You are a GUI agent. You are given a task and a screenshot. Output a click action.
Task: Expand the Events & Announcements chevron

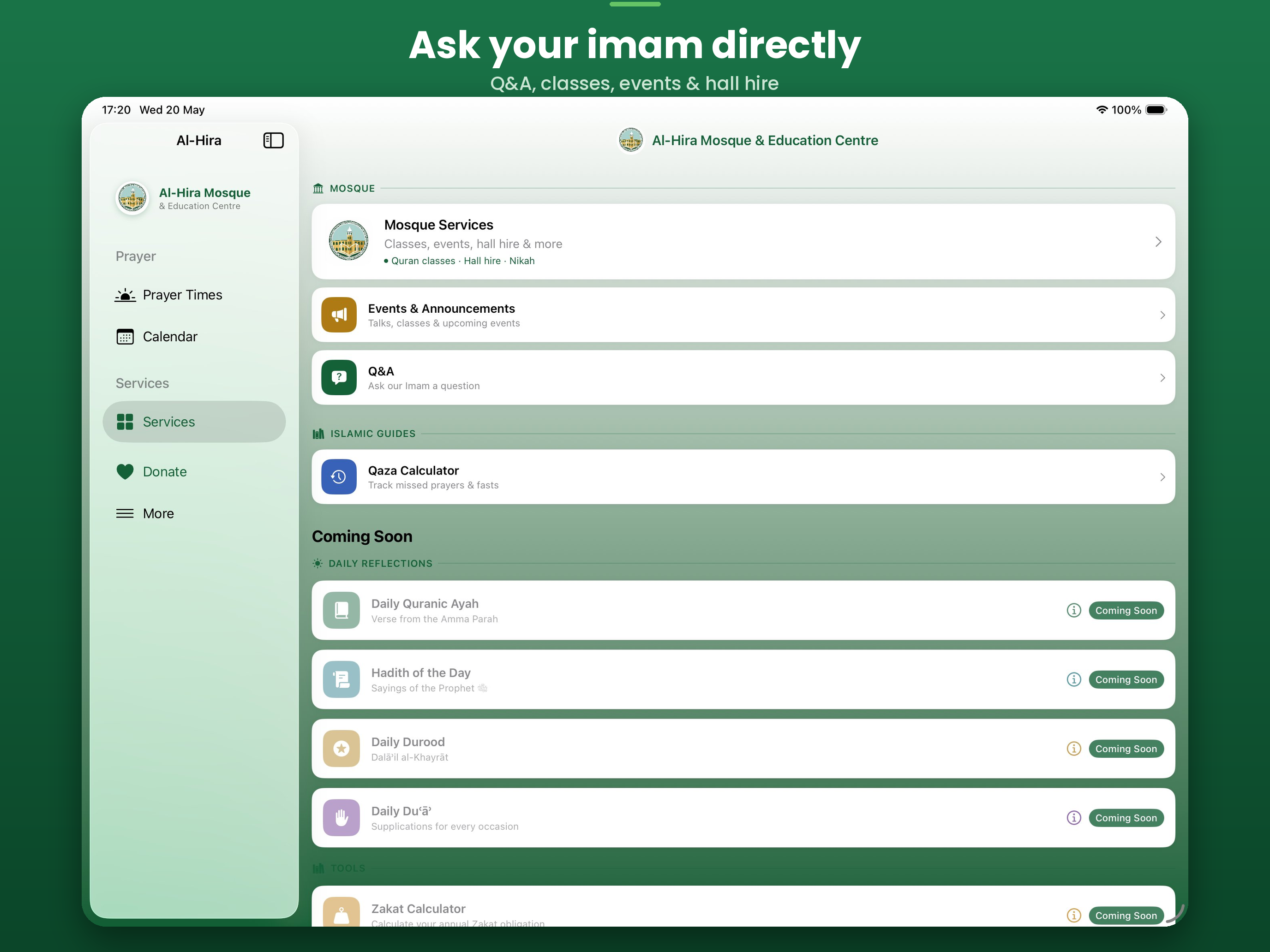[x=1162, y=315]
